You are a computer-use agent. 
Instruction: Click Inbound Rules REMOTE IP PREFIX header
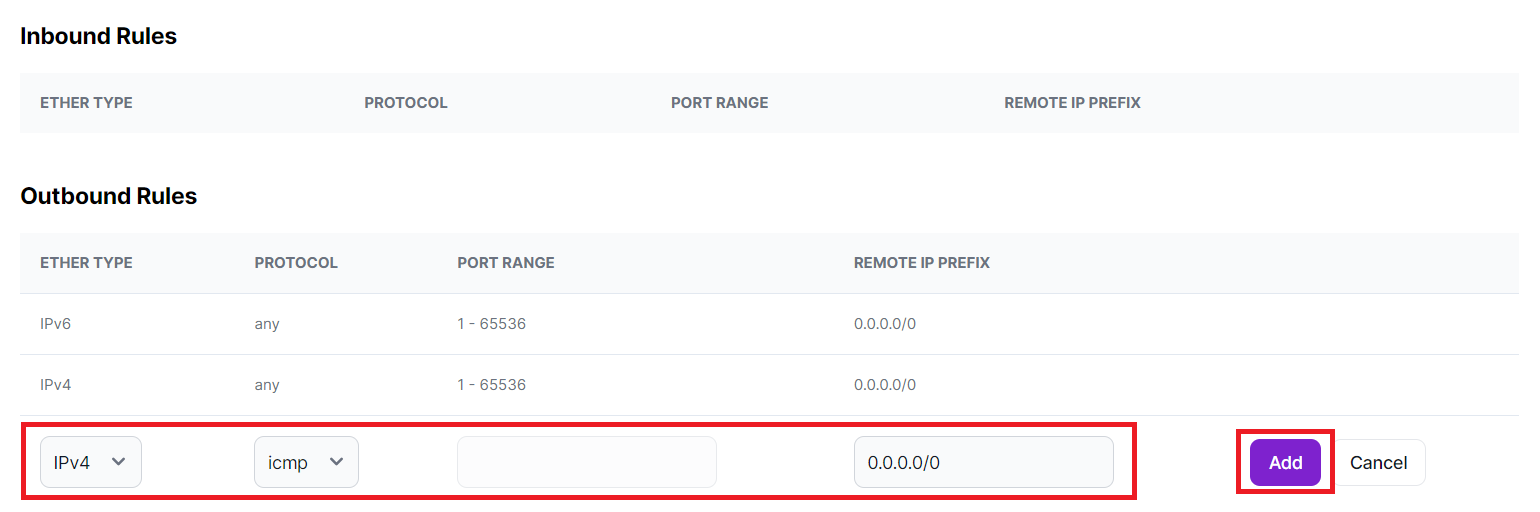(1072, 103)
